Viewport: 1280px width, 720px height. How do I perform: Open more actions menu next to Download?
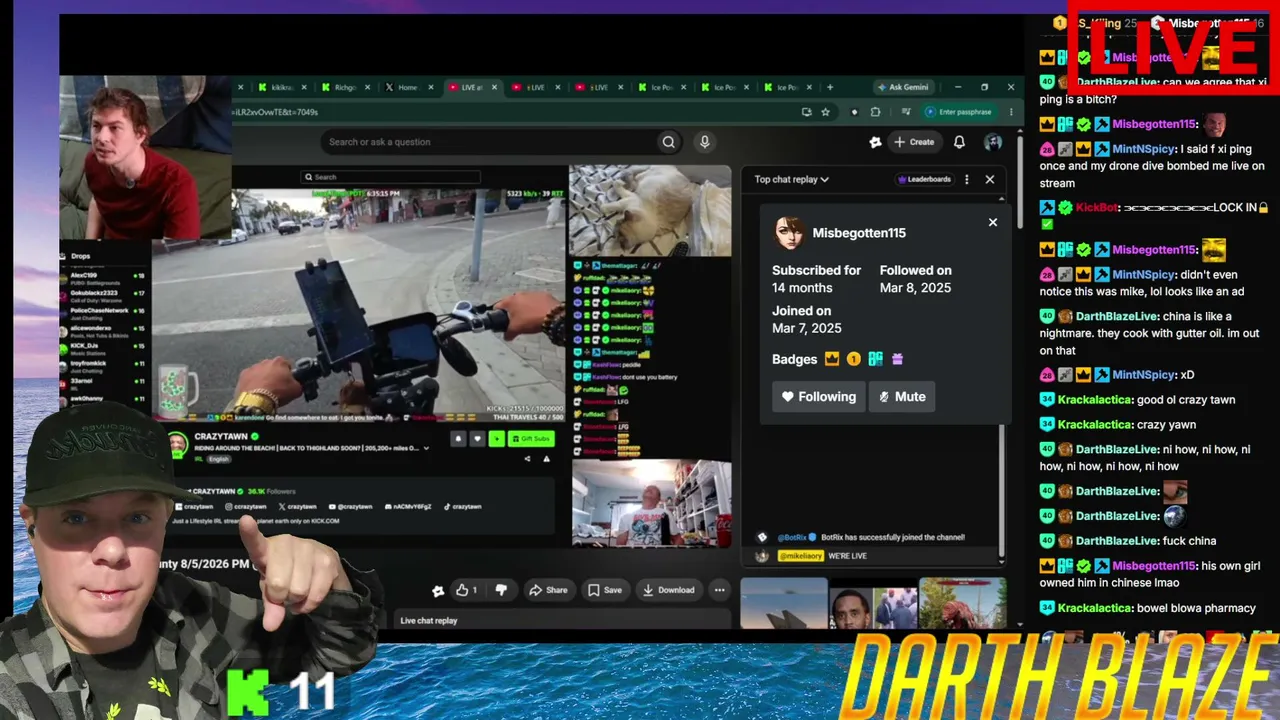tap(719, 590)
